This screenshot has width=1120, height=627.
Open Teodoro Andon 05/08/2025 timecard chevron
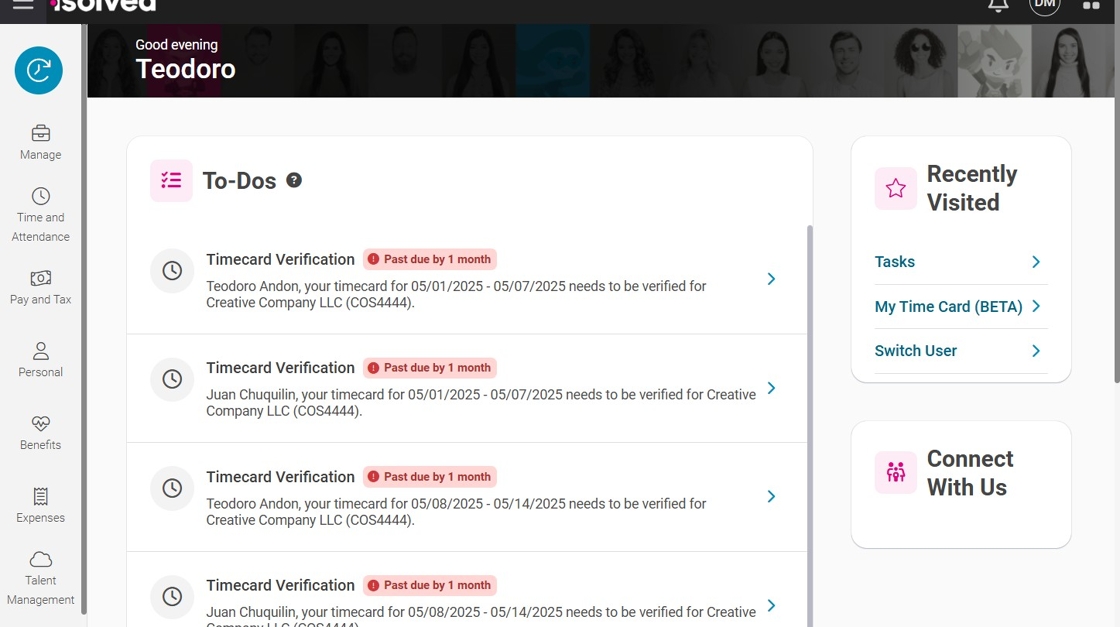pos(771,496)
